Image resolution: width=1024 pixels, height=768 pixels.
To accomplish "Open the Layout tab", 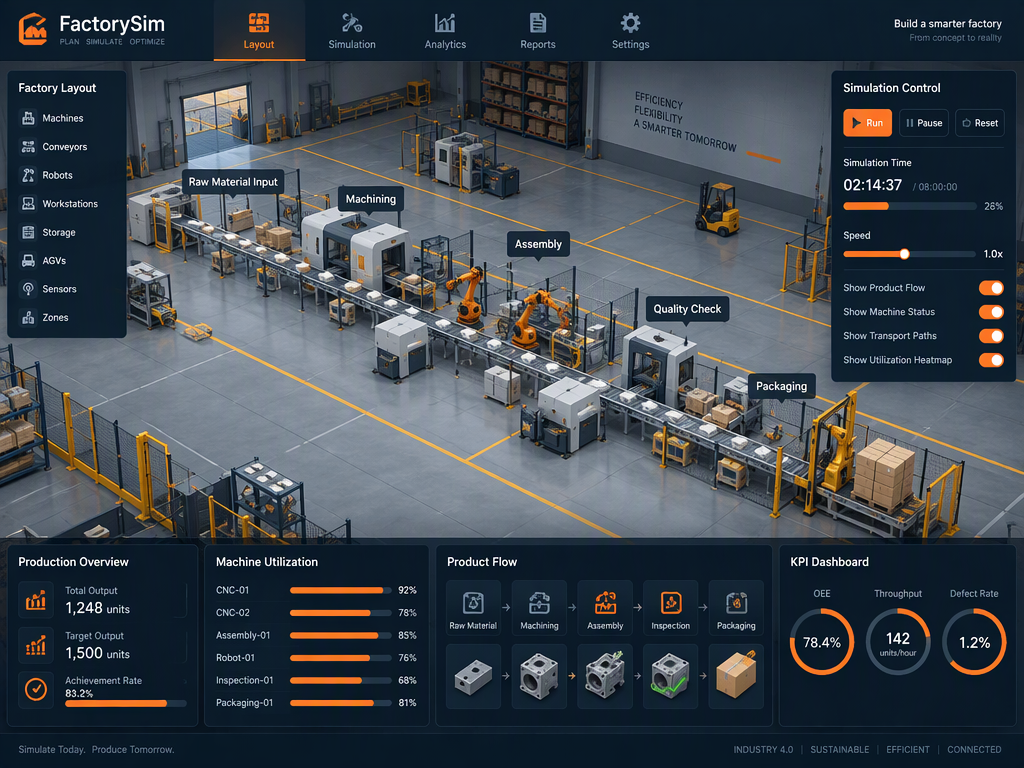I will coord(259,31).
